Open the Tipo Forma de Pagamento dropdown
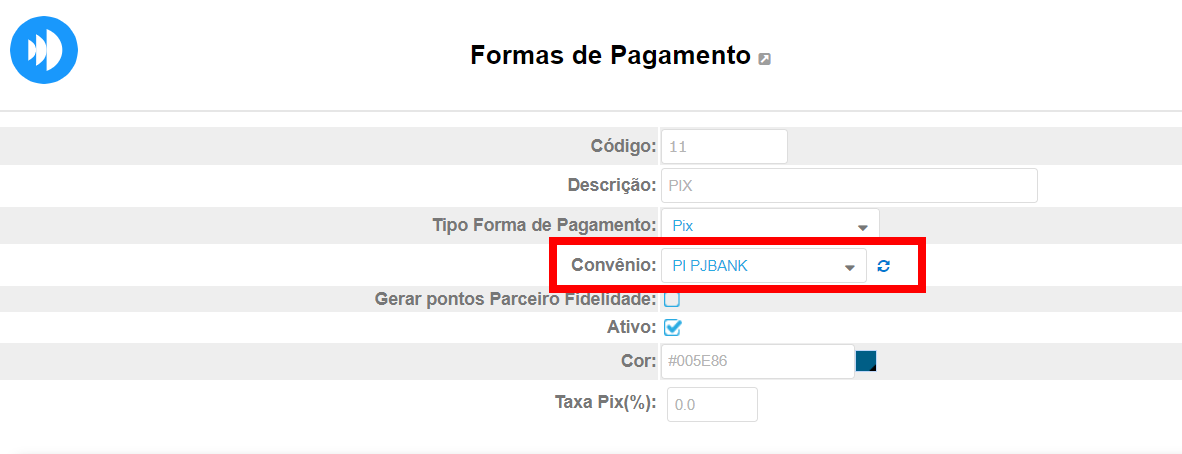 [x=769, y=226]
